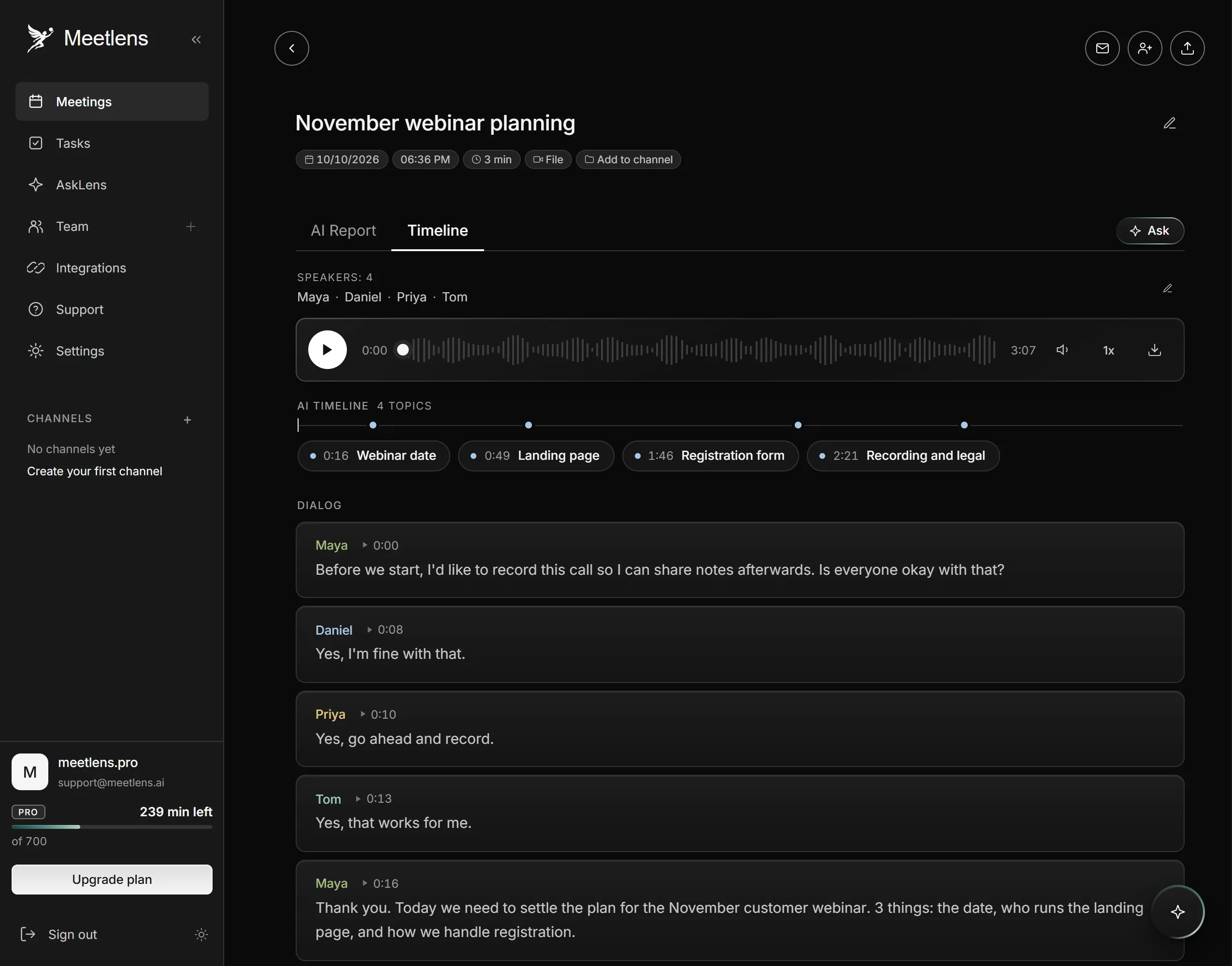Edit speakers with the pencil icon
1232x966 pixels.
click(1168, 288)
